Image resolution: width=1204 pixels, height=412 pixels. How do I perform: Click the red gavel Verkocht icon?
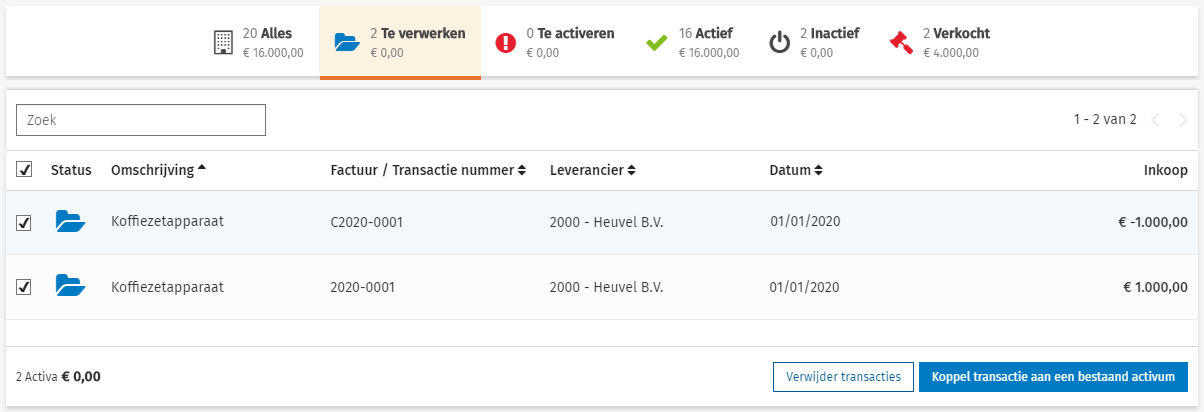click(x=901, y=43)
